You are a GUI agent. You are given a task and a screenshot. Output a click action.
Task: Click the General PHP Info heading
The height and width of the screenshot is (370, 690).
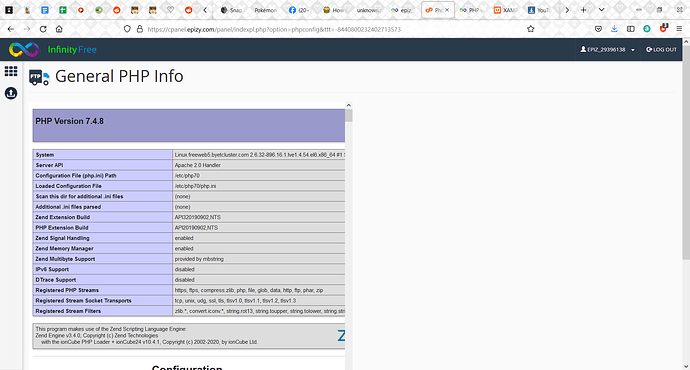(x=119, y=76)
